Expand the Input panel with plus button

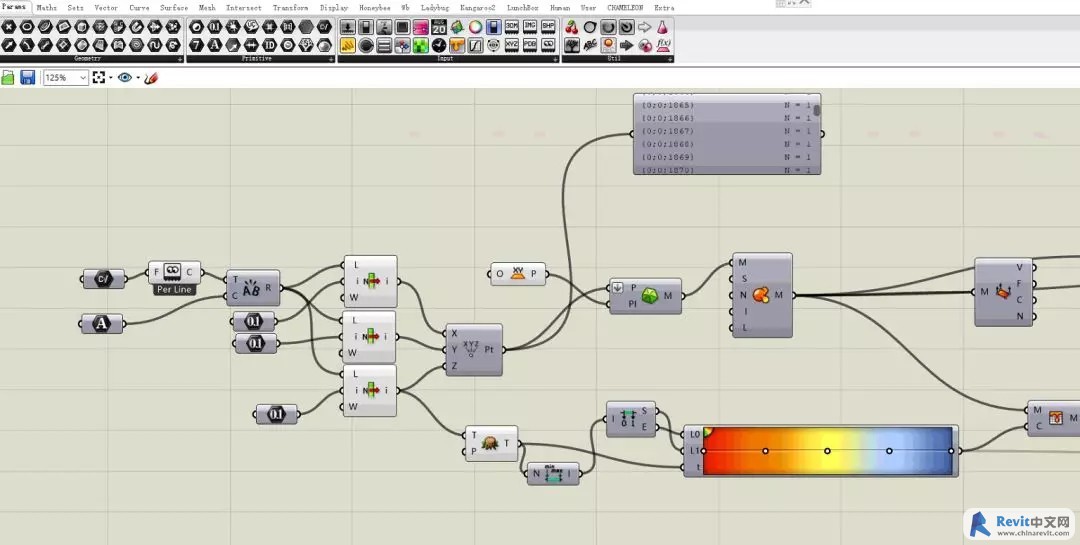(553, 59)
